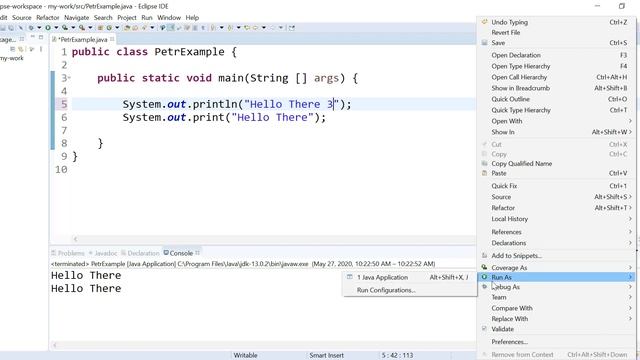Switch to the Problems tab
The image size is (640, 360).
pyautogui.click(x=68, y=253)
